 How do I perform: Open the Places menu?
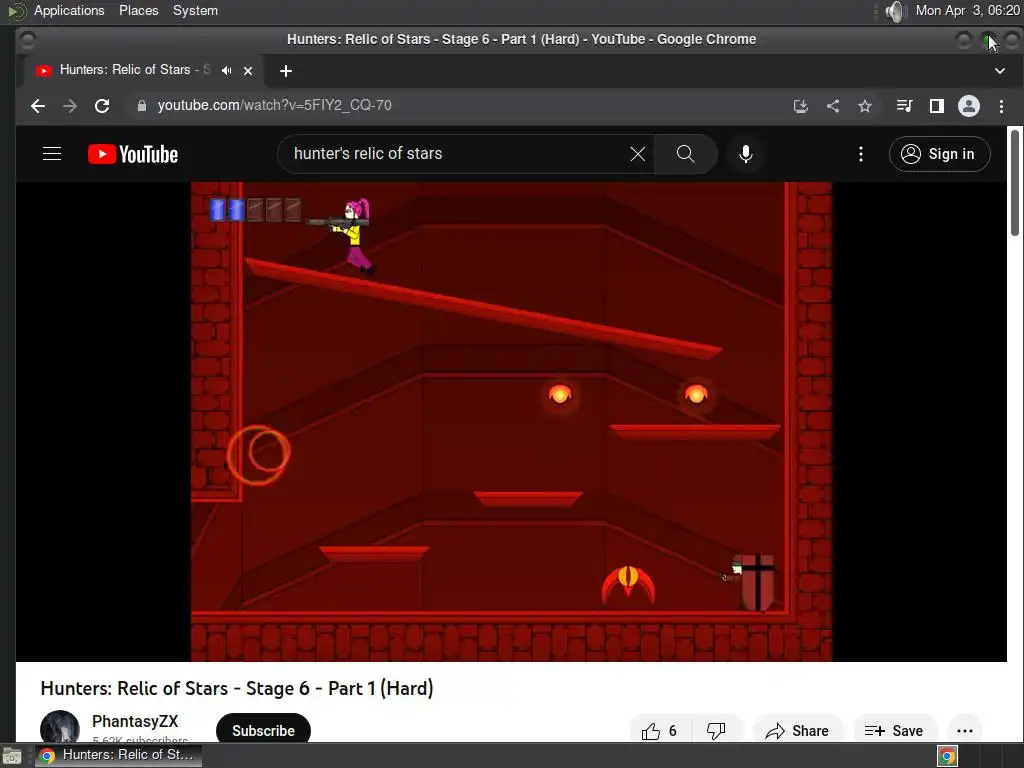(x=138, y=10)
